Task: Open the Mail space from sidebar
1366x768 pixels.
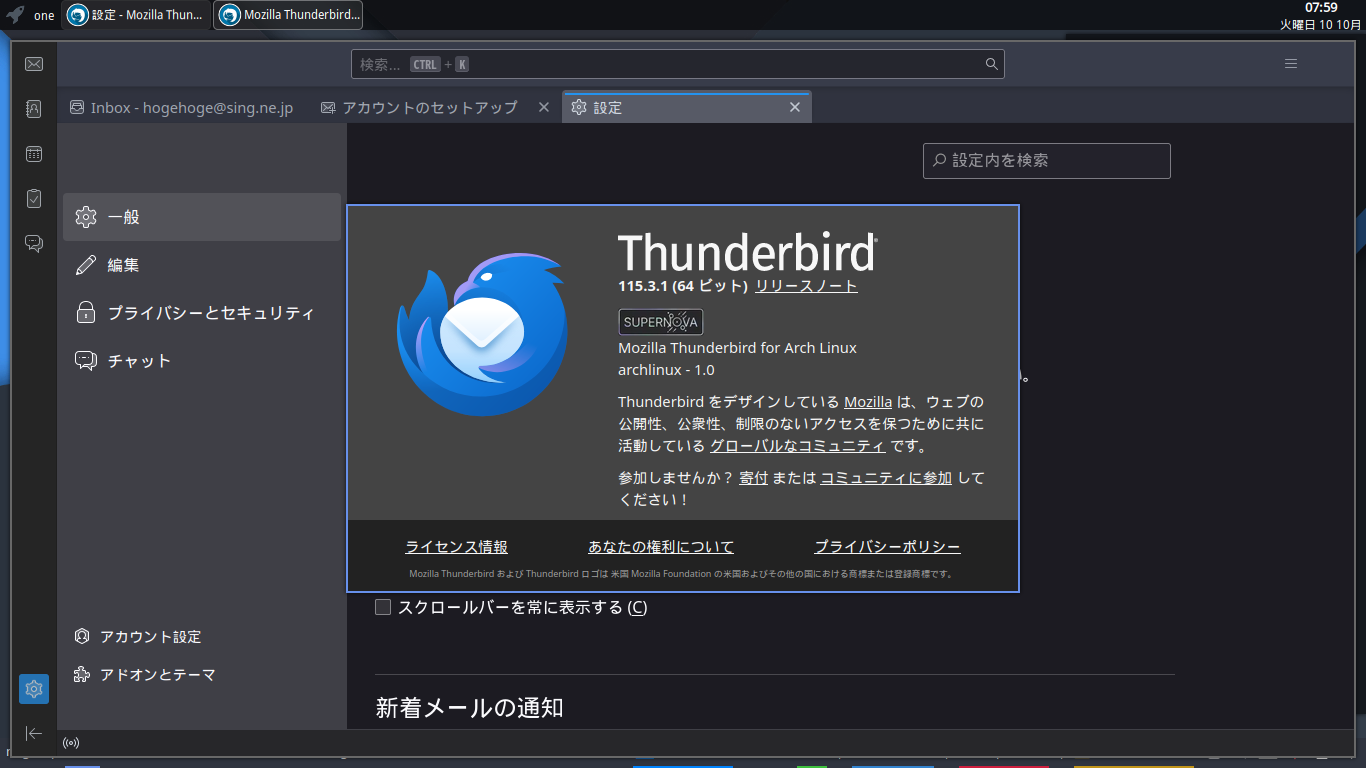Action: [x=34, y=64]
